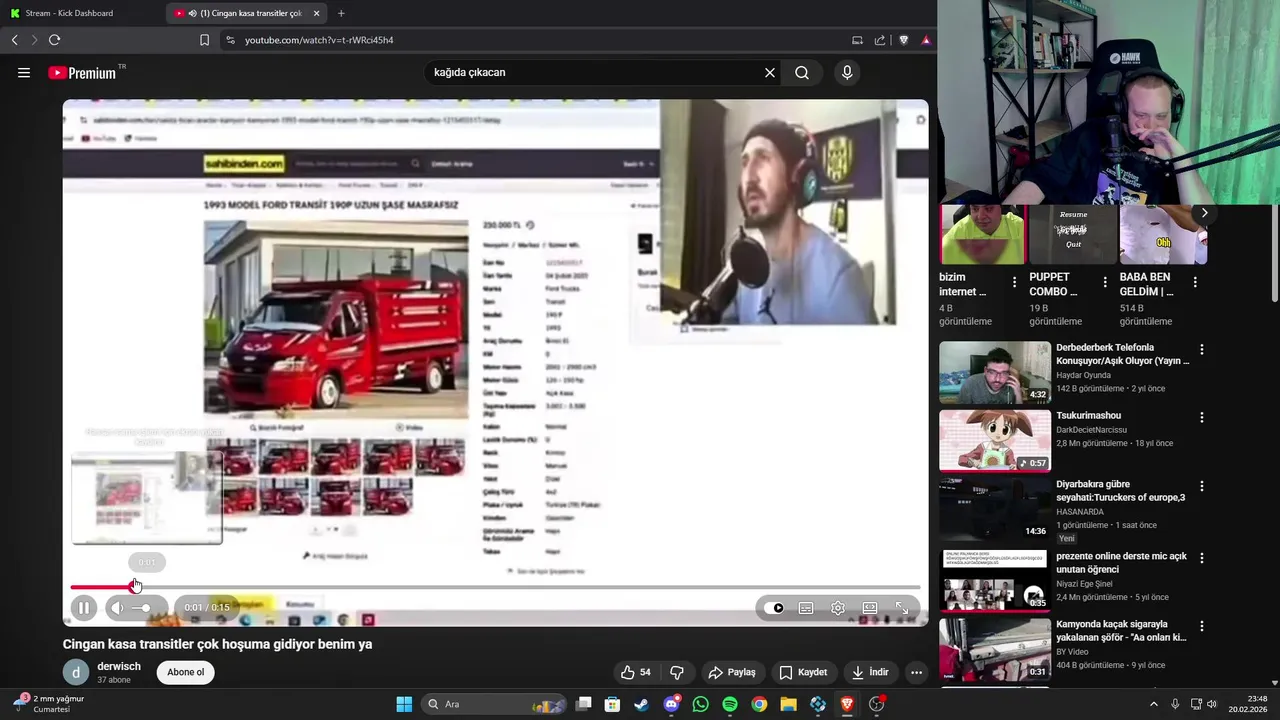This screenshot has width=1280, height=720.
Task: Start voice search with microphone
Action: [847, 73]
